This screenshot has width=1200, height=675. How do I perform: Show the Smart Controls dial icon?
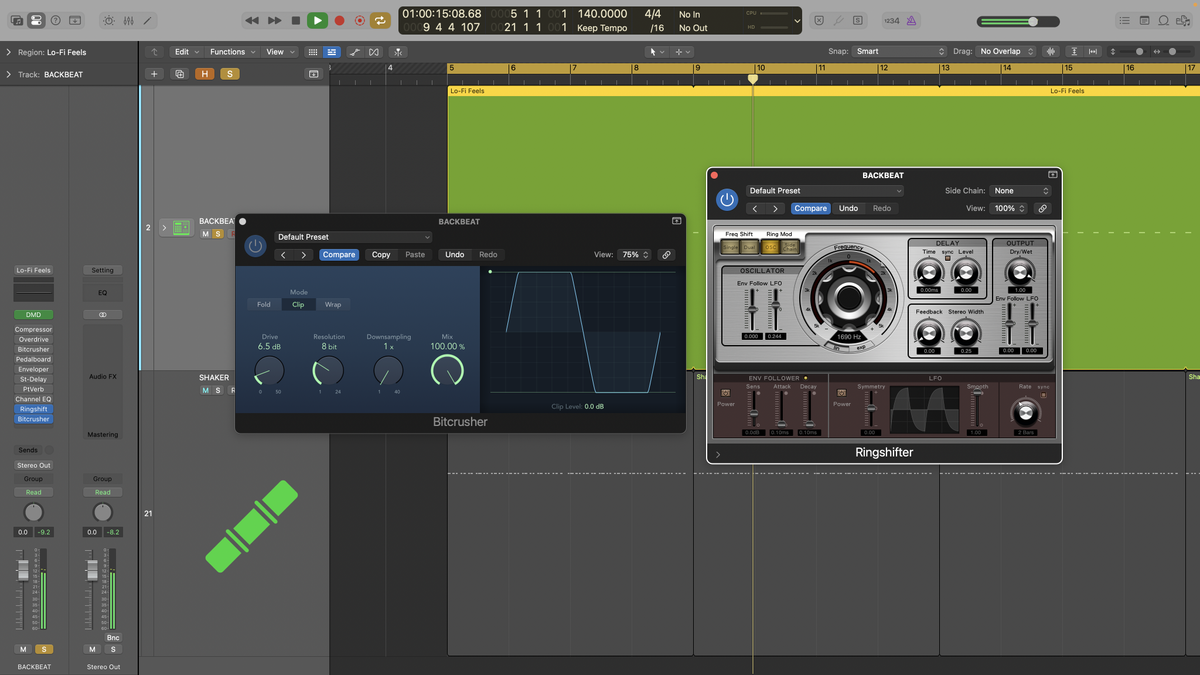point(109,20)
